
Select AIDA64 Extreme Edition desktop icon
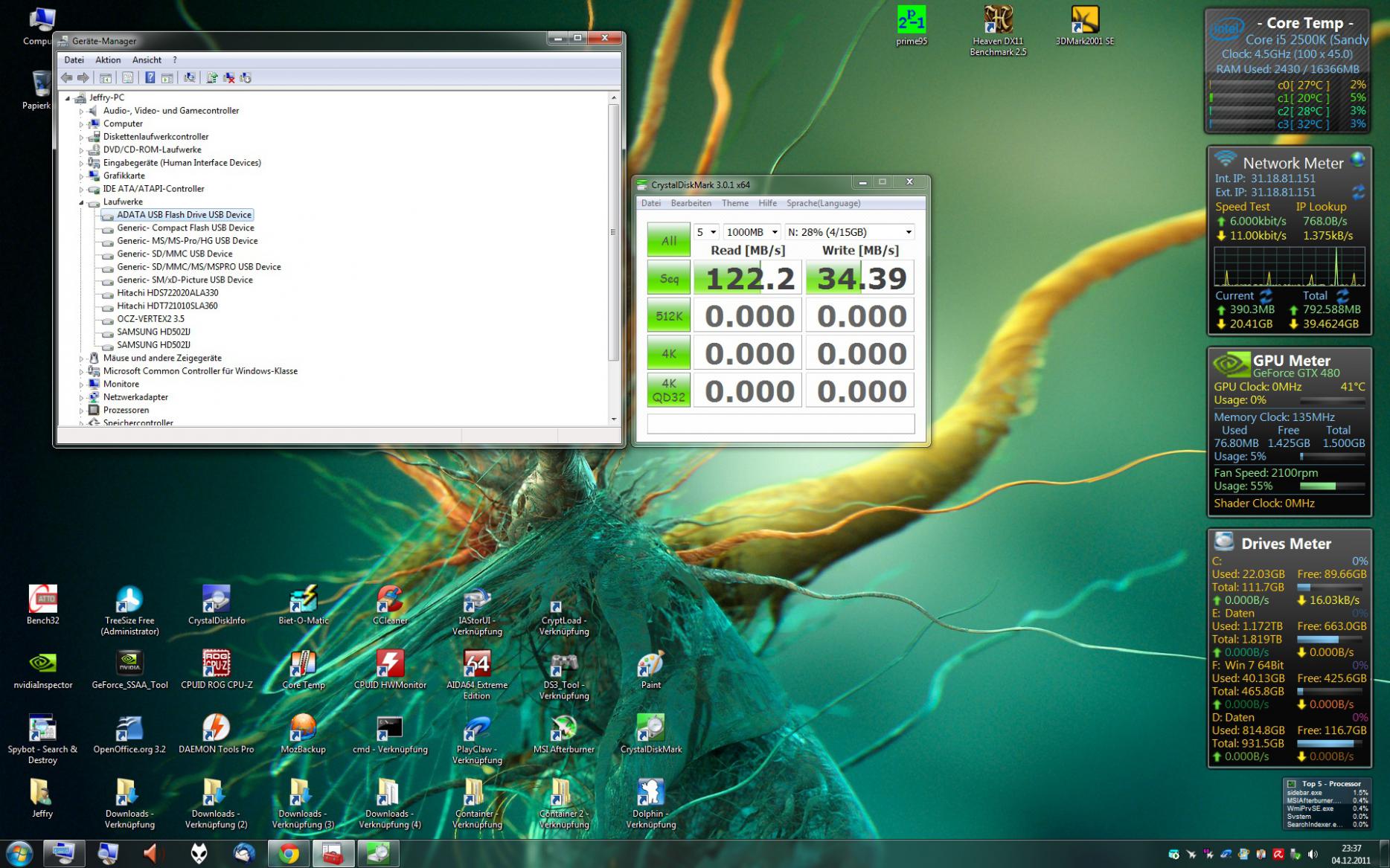pos(477,675)
